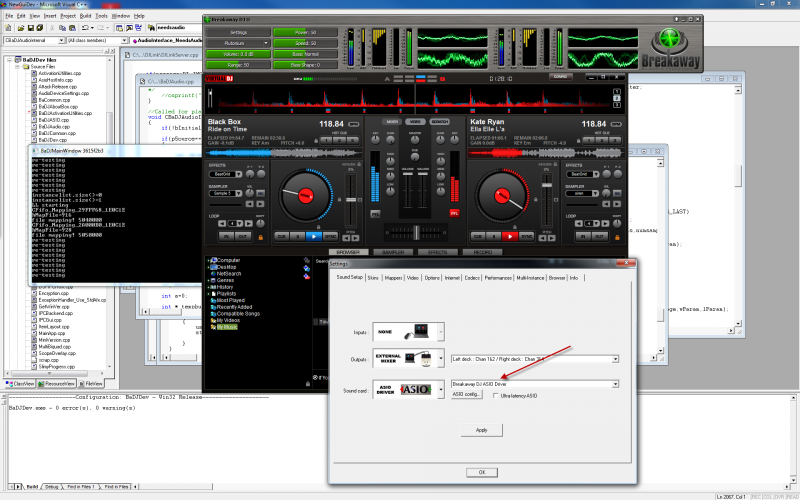Click left deck loop length increase arrow
Screen dimensions: 800x500
click(x=248, y=223)
